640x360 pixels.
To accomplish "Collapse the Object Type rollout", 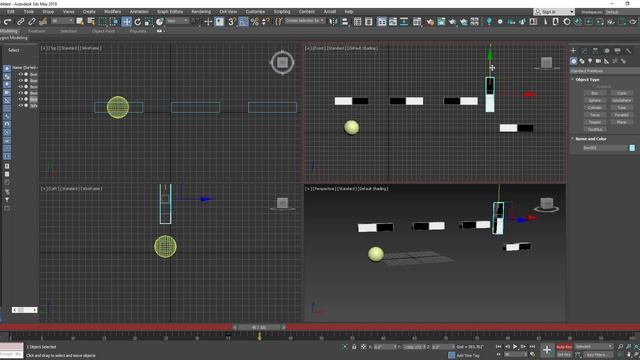I will pyautogui.click(x=587, y=80).
